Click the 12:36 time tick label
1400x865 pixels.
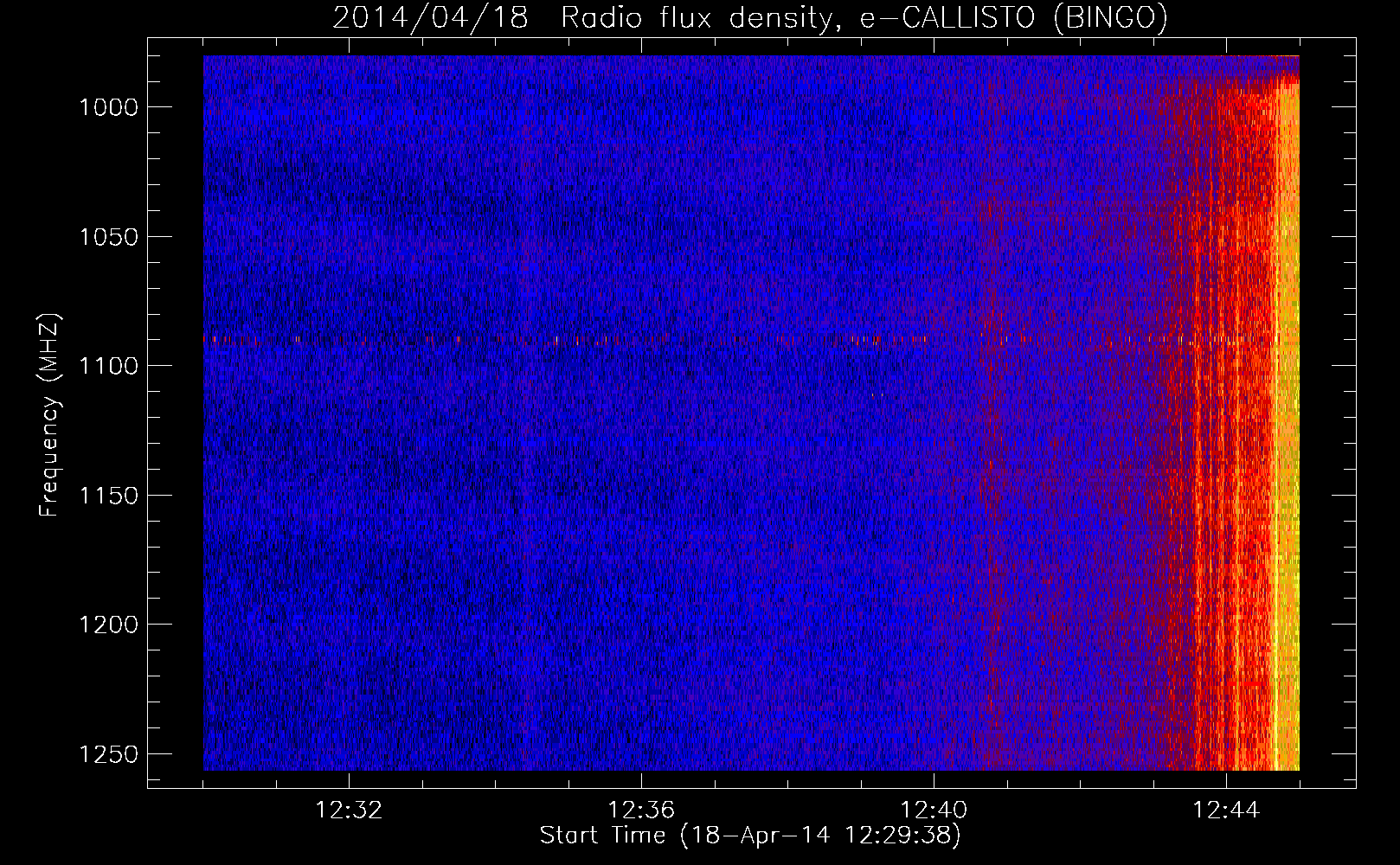[x=641, y=811]
